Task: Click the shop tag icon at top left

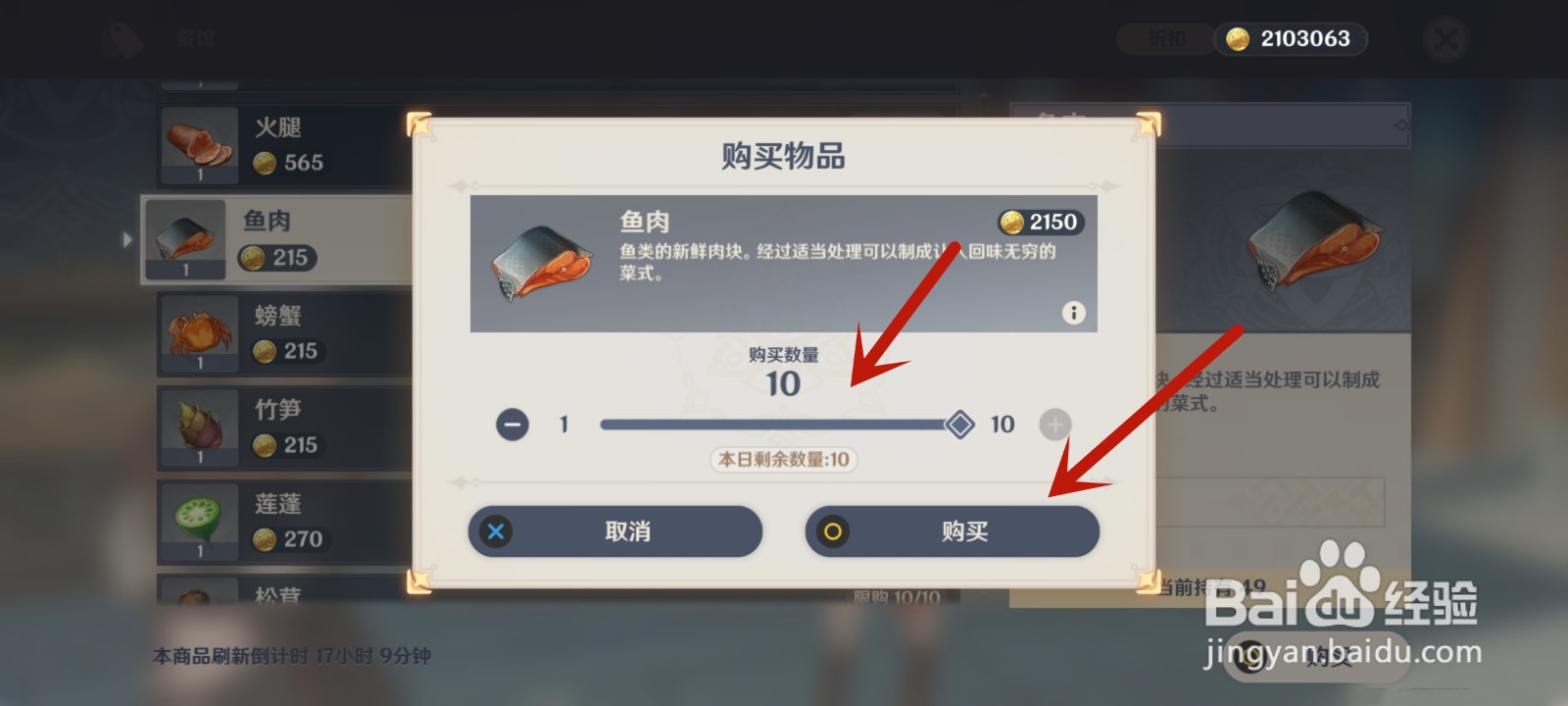Action: click(123, 40)
